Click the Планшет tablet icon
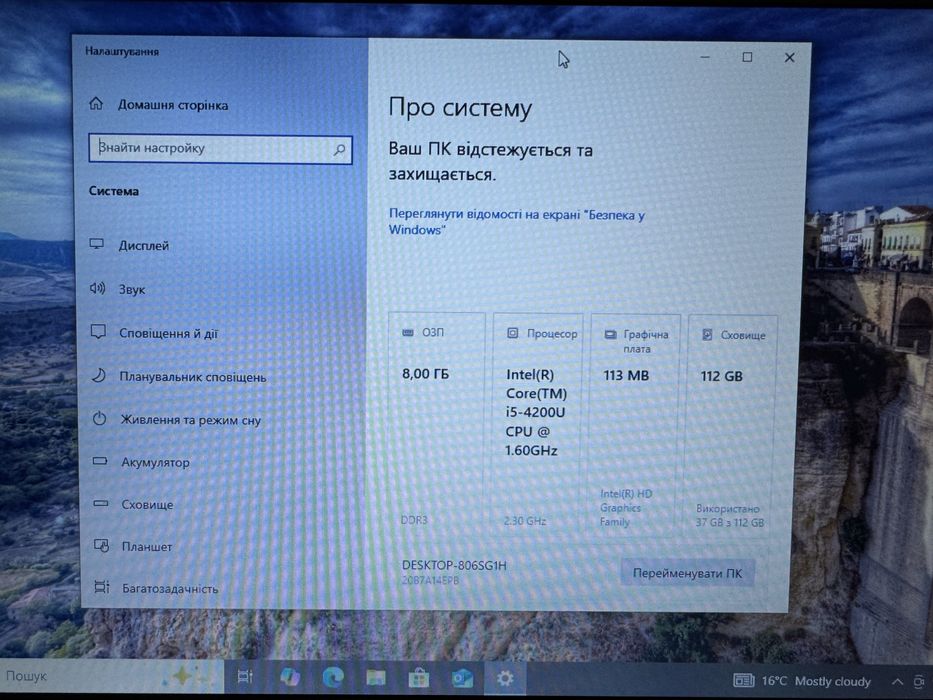 [101, 545]
